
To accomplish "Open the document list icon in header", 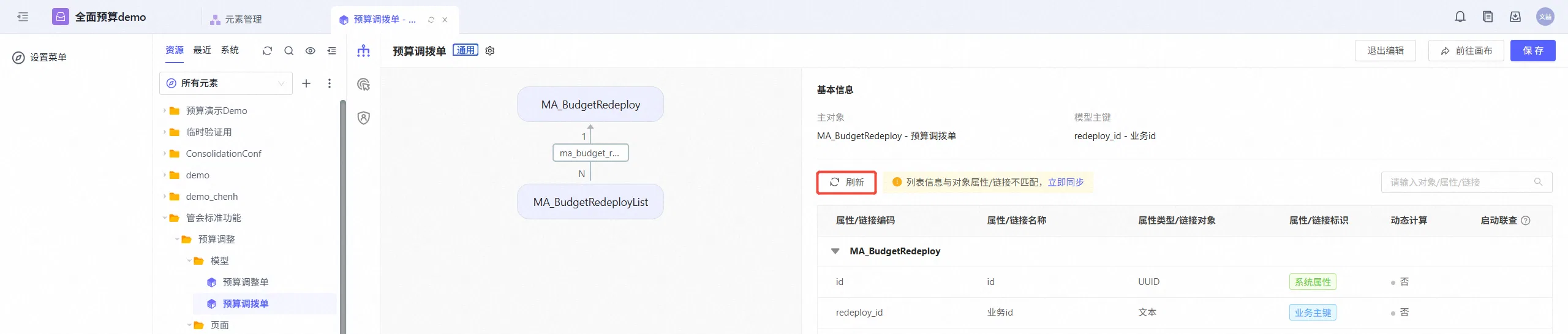I will pyautogui.click(x=1488, y=17).
